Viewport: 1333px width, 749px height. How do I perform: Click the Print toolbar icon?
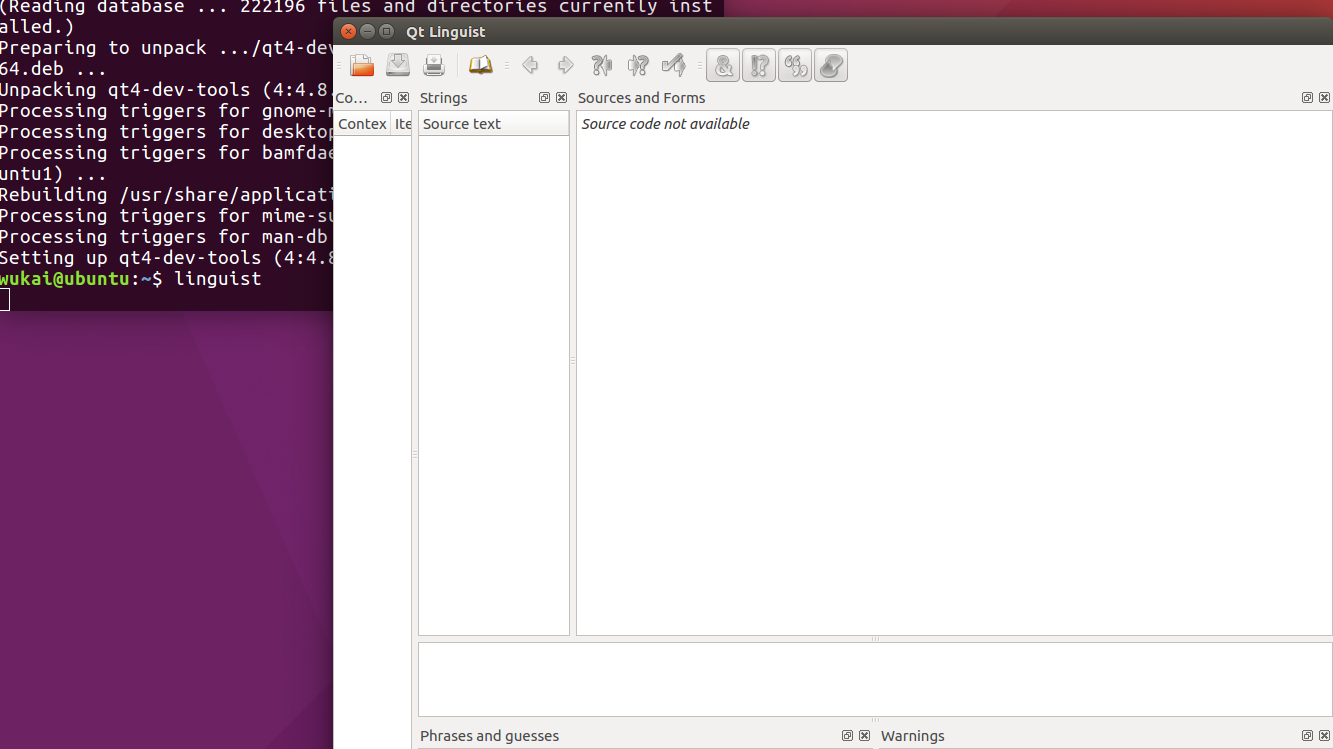(x=434, y=64)
